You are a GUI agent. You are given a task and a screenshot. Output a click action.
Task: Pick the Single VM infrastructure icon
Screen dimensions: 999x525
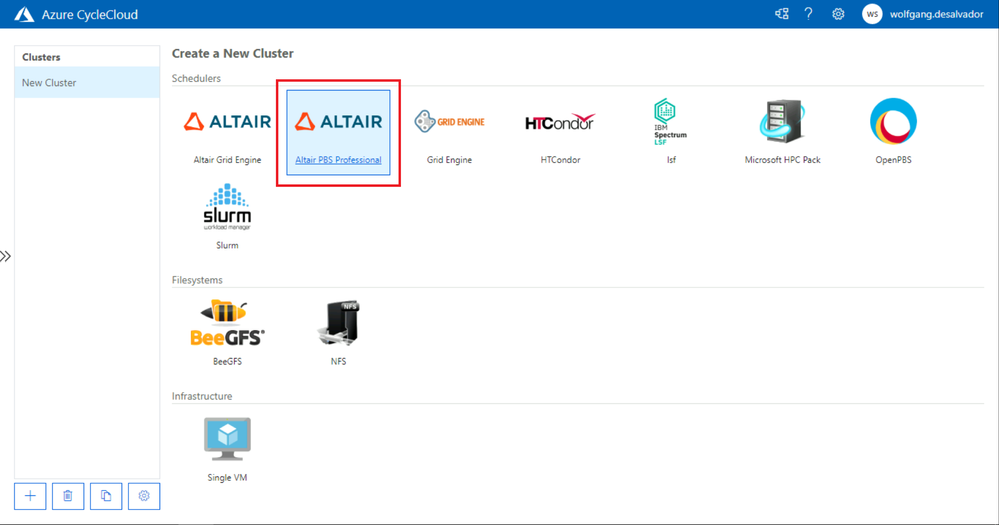[x=227, y=439]
